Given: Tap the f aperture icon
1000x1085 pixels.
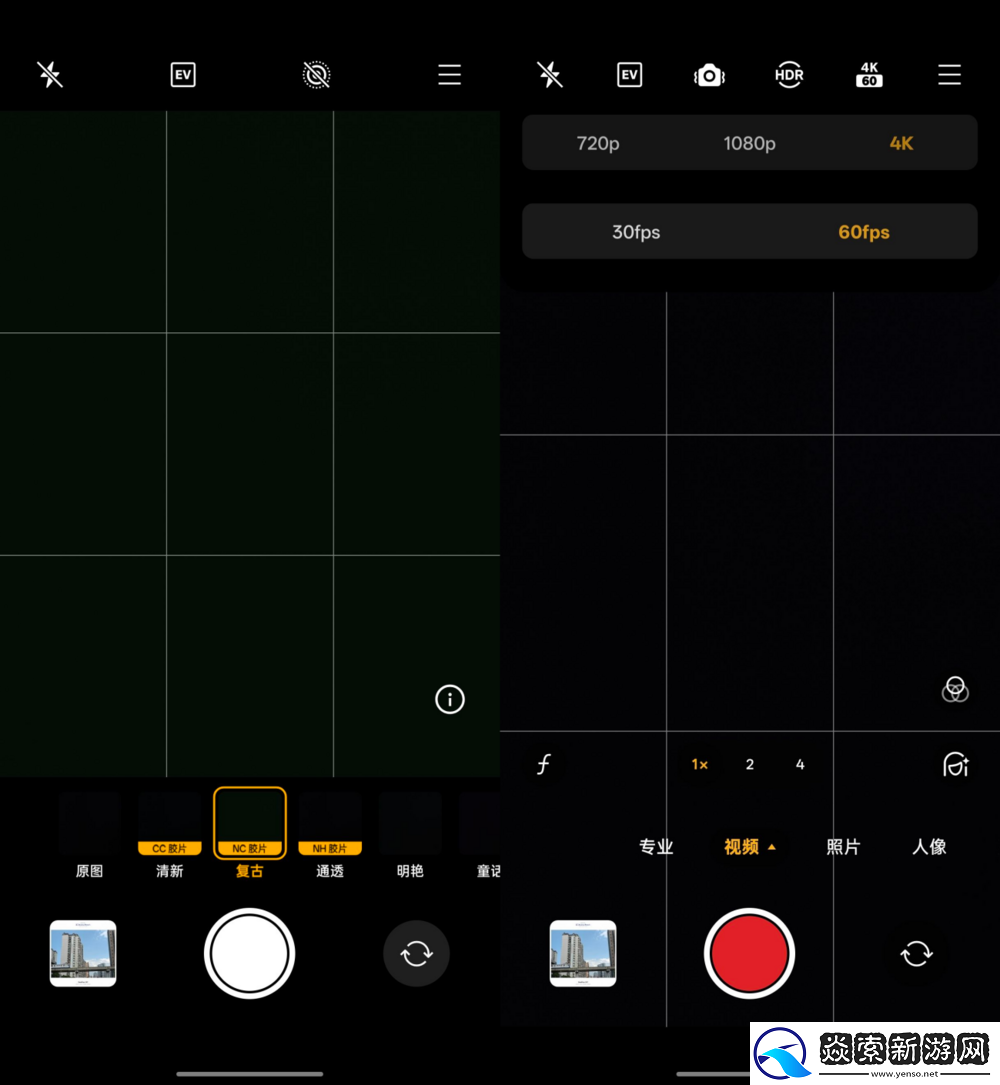Looking at the screenshot, I should pos(543,765).
